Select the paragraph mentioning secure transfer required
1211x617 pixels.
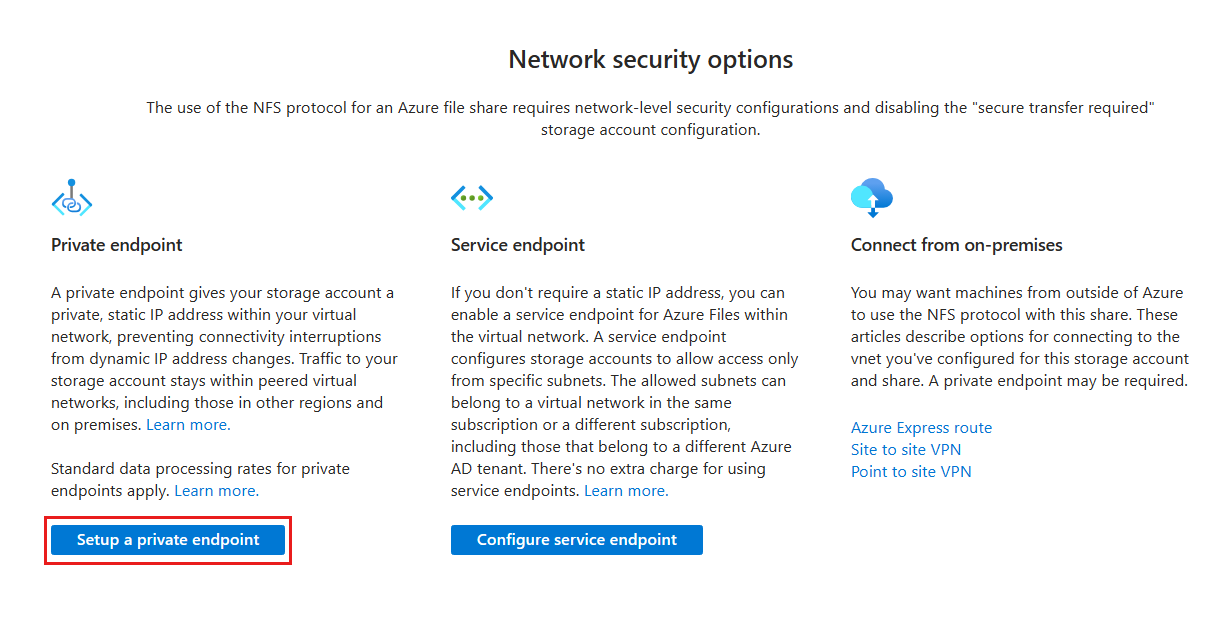tap(650, 117)
